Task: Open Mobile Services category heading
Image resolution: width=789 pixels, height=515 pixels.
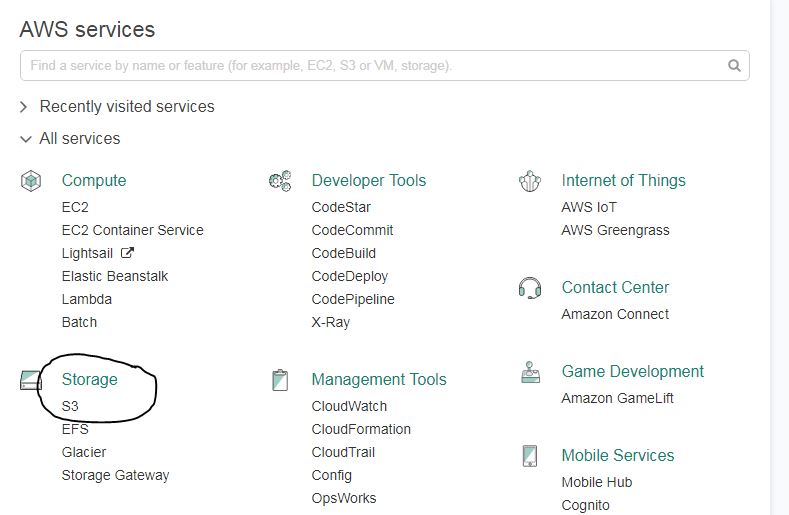Action: [x=617, y=455]
